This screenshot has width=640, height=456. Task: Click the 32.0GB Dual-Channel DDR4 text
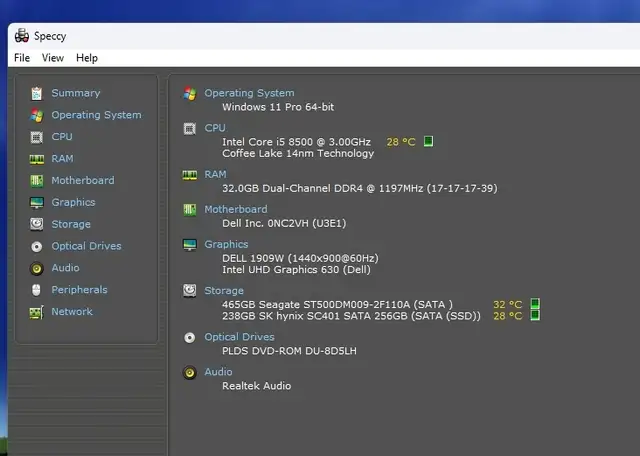click(360, 188)
